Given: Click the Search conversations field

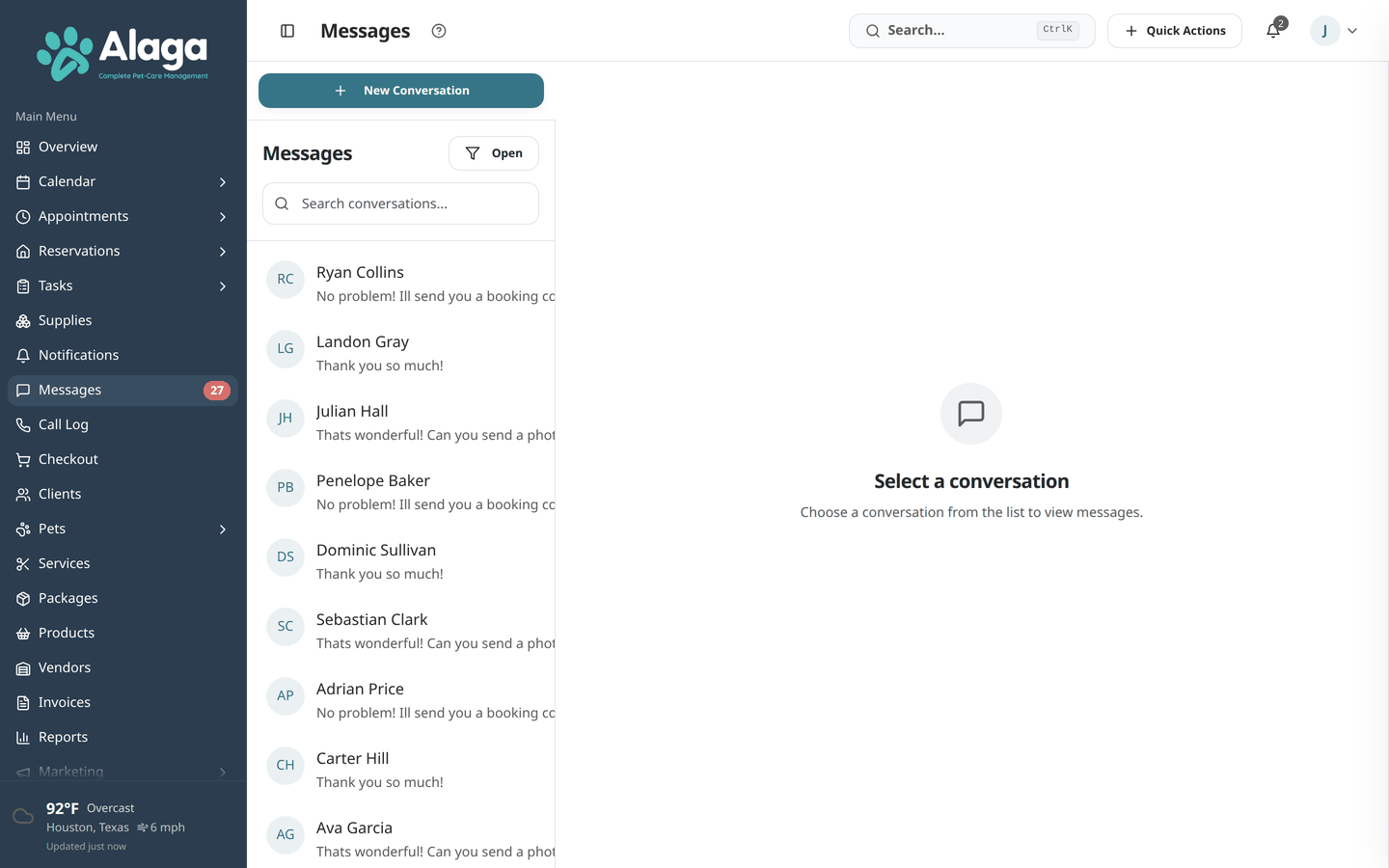Looking at the screenshot, I should [400, 203].
